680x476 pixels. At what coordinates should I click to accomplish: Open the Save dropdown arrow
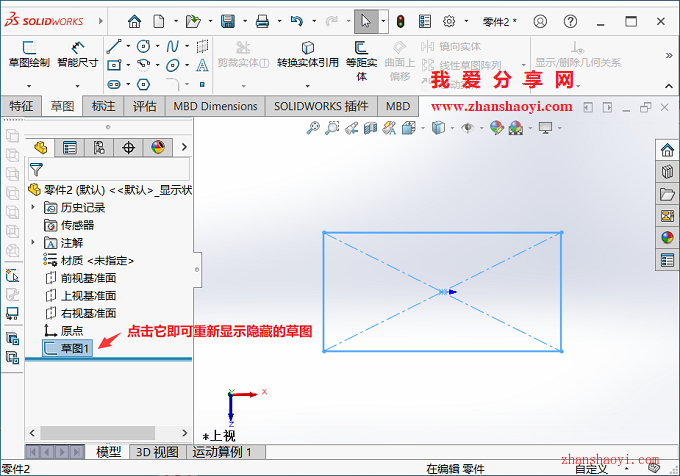pyautogui.click(x=245, y=21)
